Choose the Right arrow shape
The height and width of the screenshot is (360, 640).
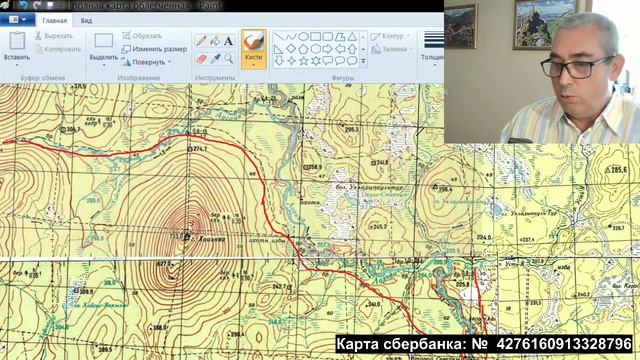point(328,49)
